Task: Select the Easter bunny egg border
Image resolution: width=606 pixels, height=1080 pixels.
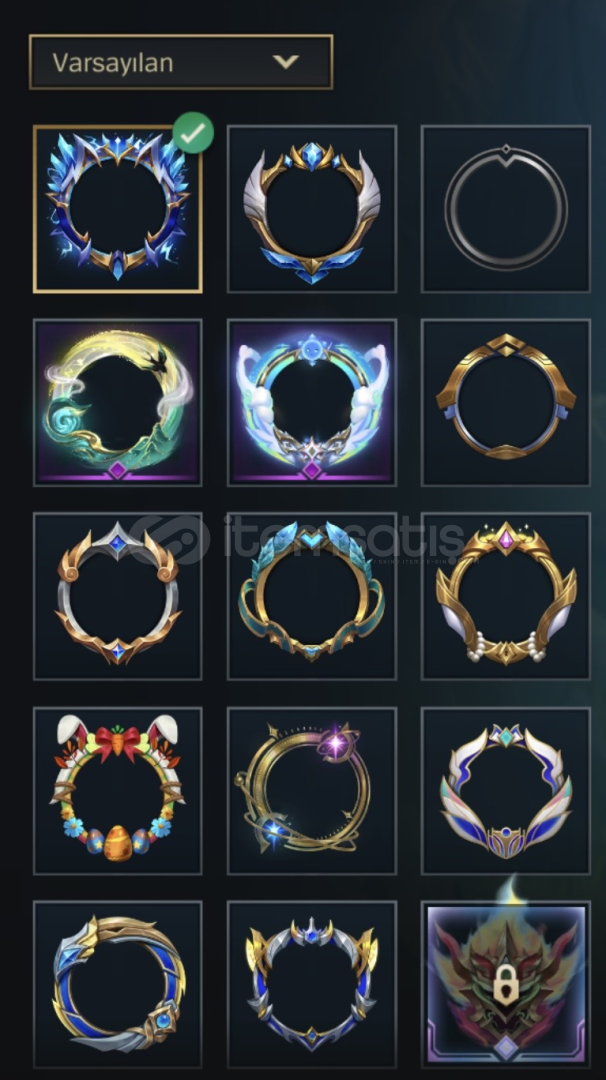Action: [118, 791]
